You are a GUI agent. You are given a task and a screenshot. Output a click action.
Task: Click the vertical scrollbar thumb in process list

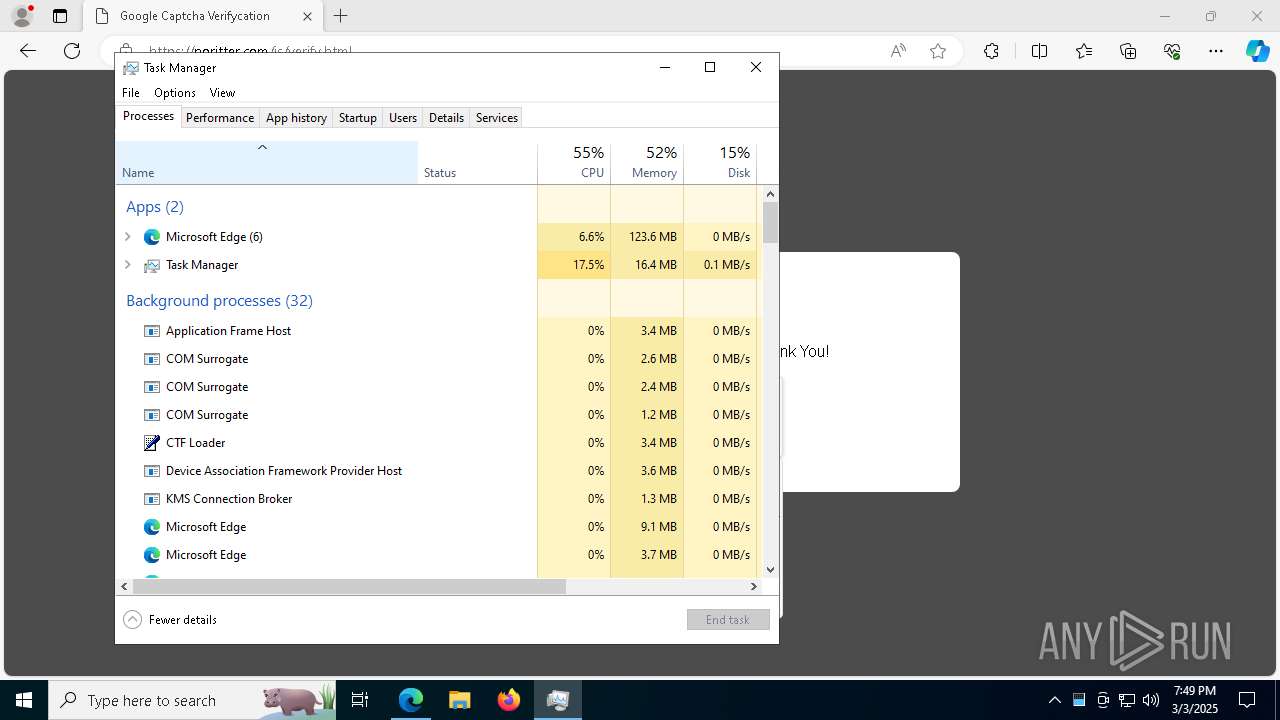tap(770, 223)
